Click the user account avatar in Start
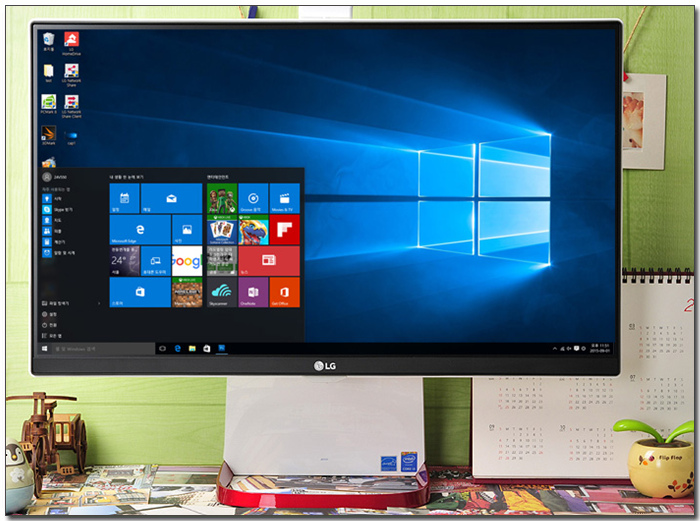This screenshot has height=521, width=700. (46, 177)
